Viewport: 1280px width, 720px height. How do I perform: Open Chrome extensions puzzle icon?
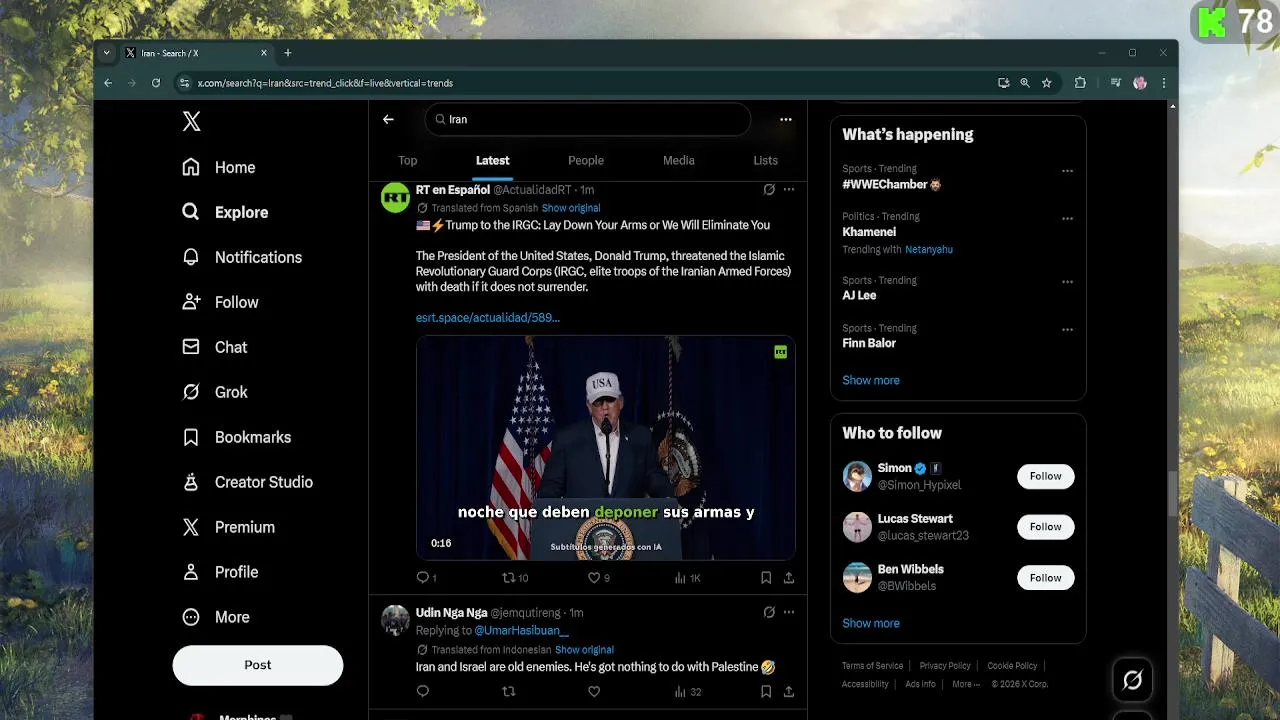pos(1080,83)
